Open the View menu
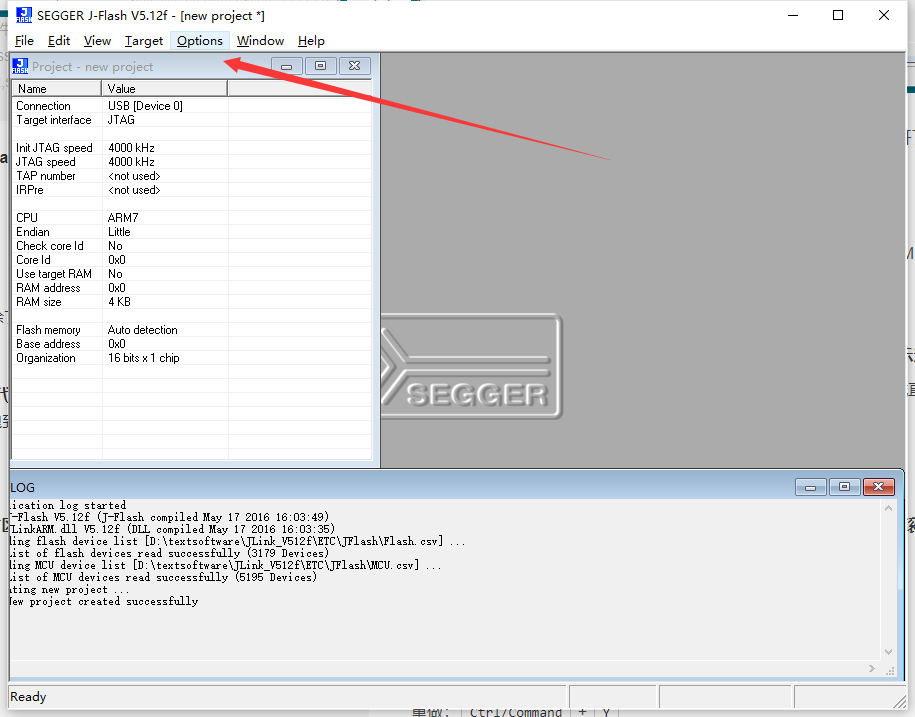 [97, 41]
